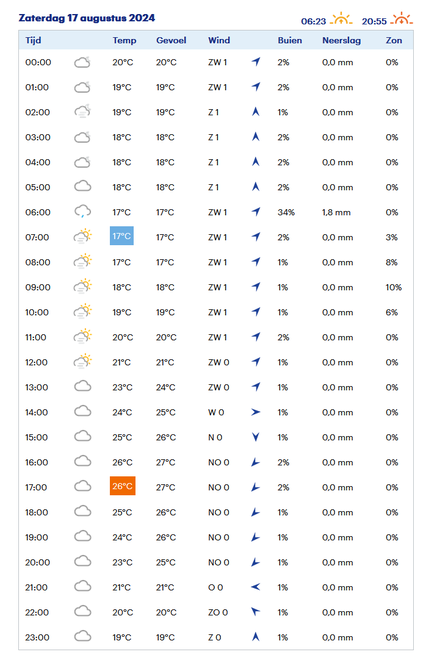Click the Temp column header
Screen dimensions: 426x663
(124, 41)
